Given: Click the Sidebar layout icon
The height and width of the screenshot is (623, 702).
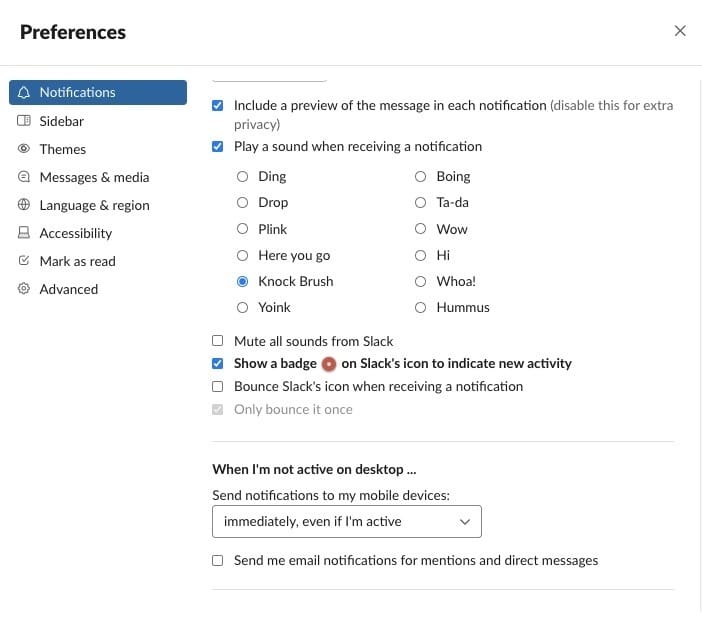Looking at the screenshot, I should 24,121.
